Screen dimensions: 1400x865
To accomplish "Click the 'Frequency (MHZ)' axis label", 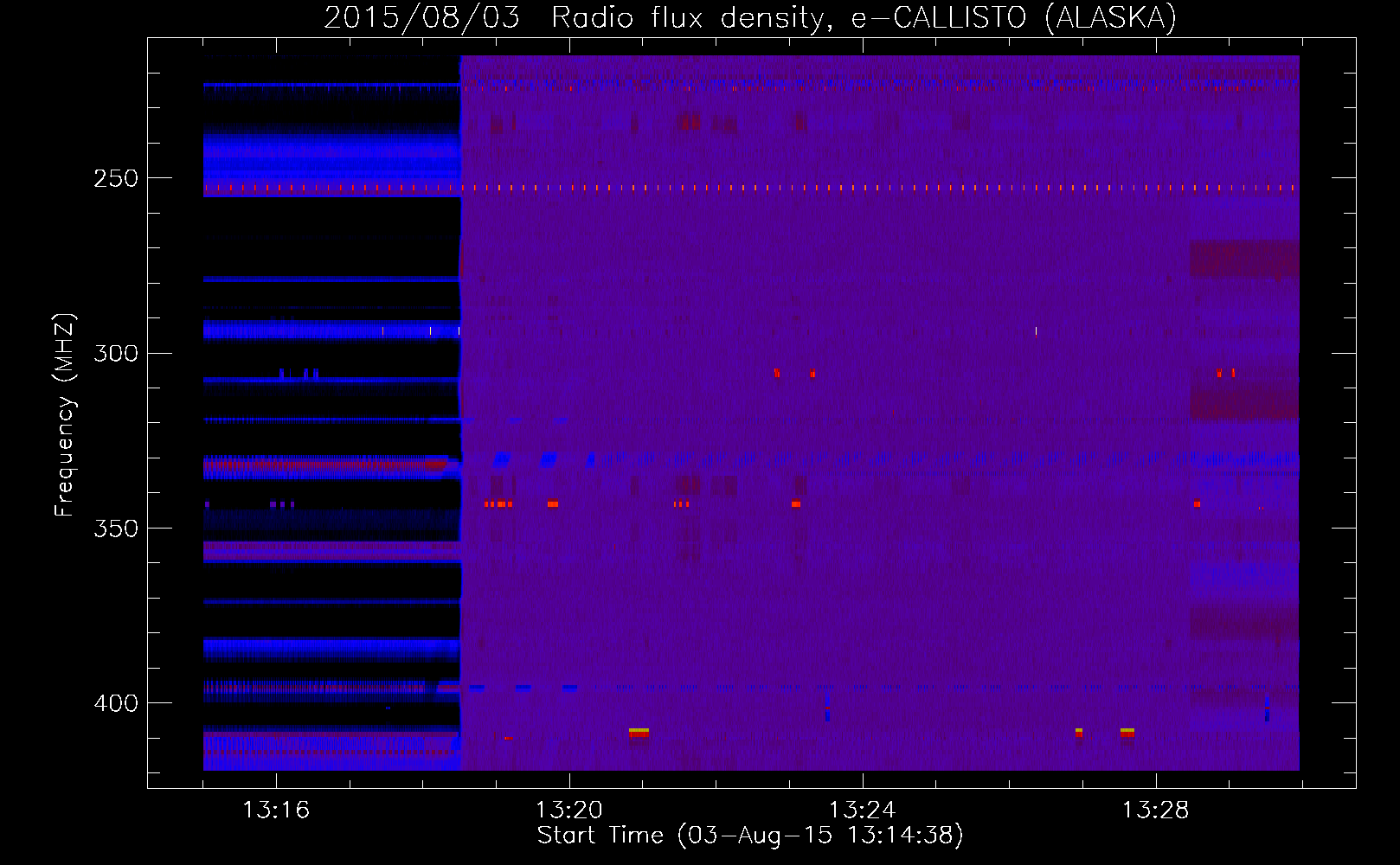I will tap(65, 415).
